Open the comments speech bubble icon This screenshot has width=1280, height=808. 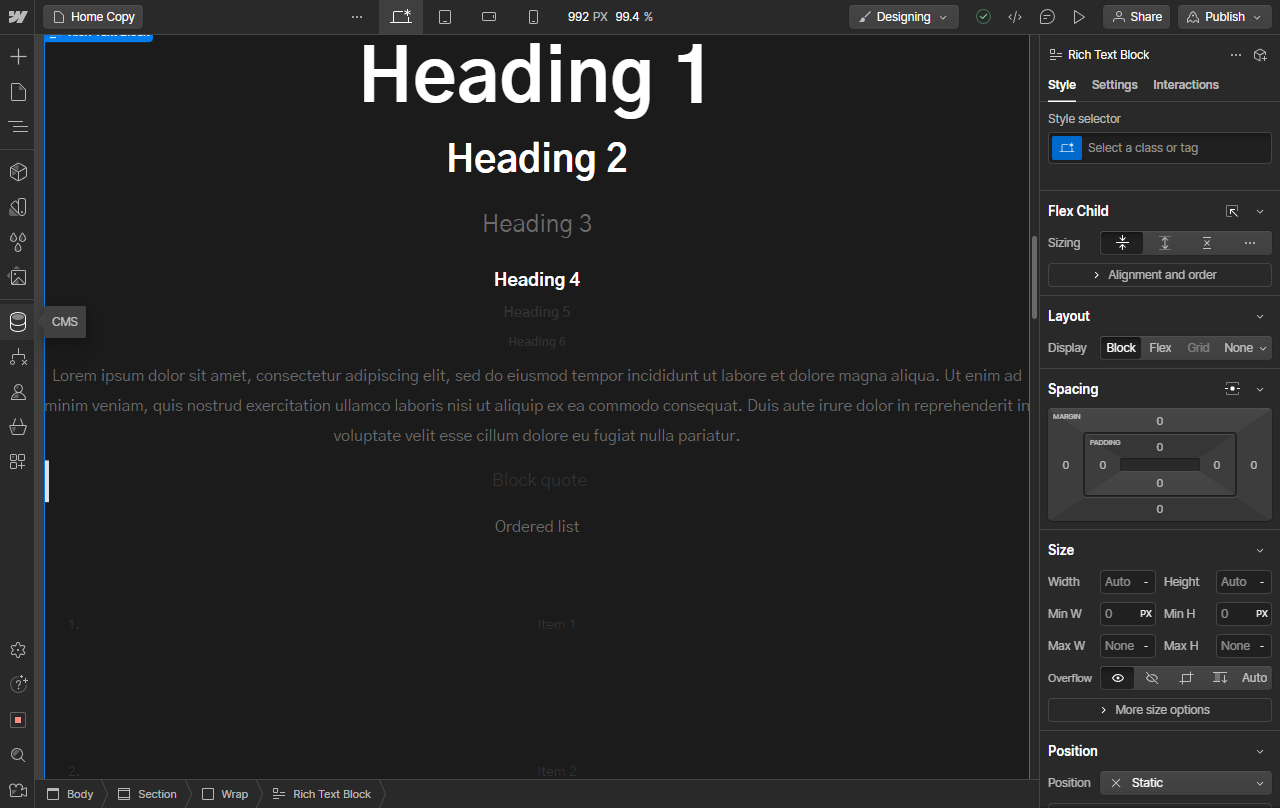(1047, 17)
